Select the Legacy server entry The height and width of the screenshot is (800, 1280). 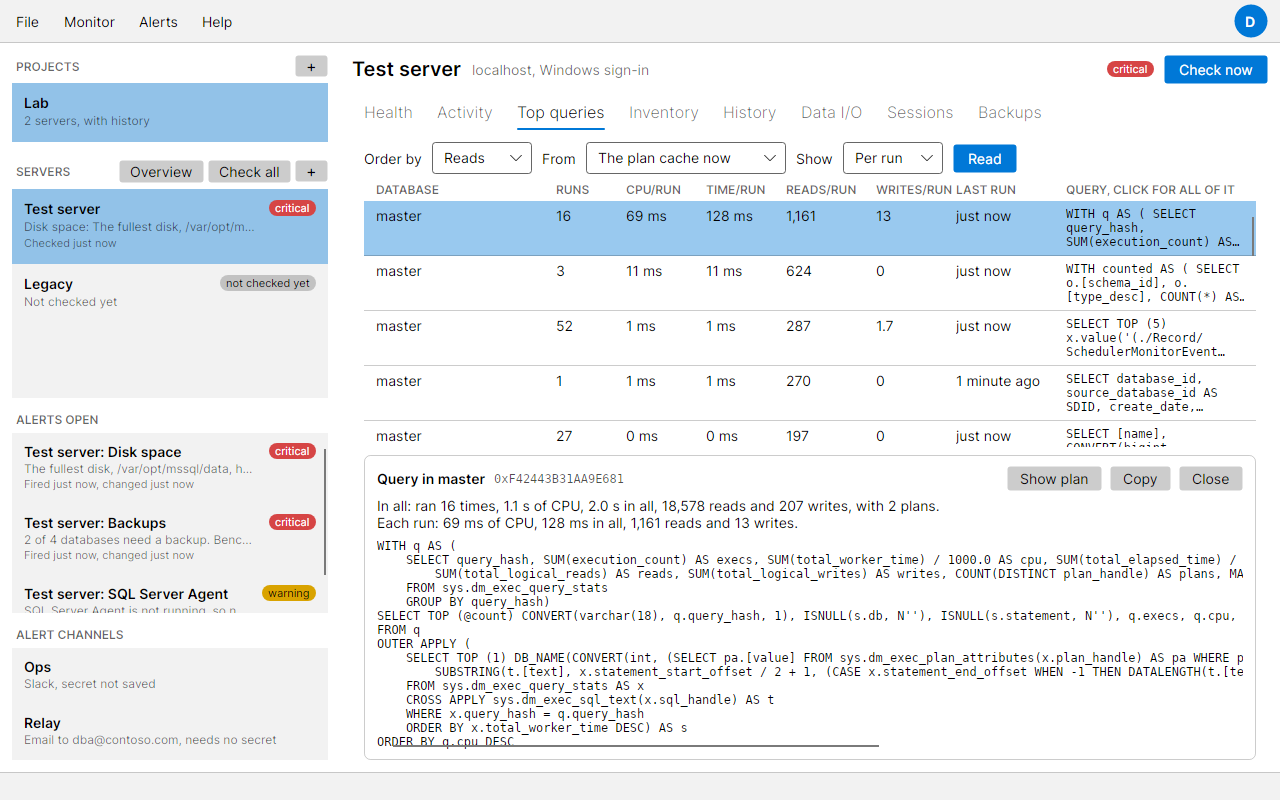[170, 292]
